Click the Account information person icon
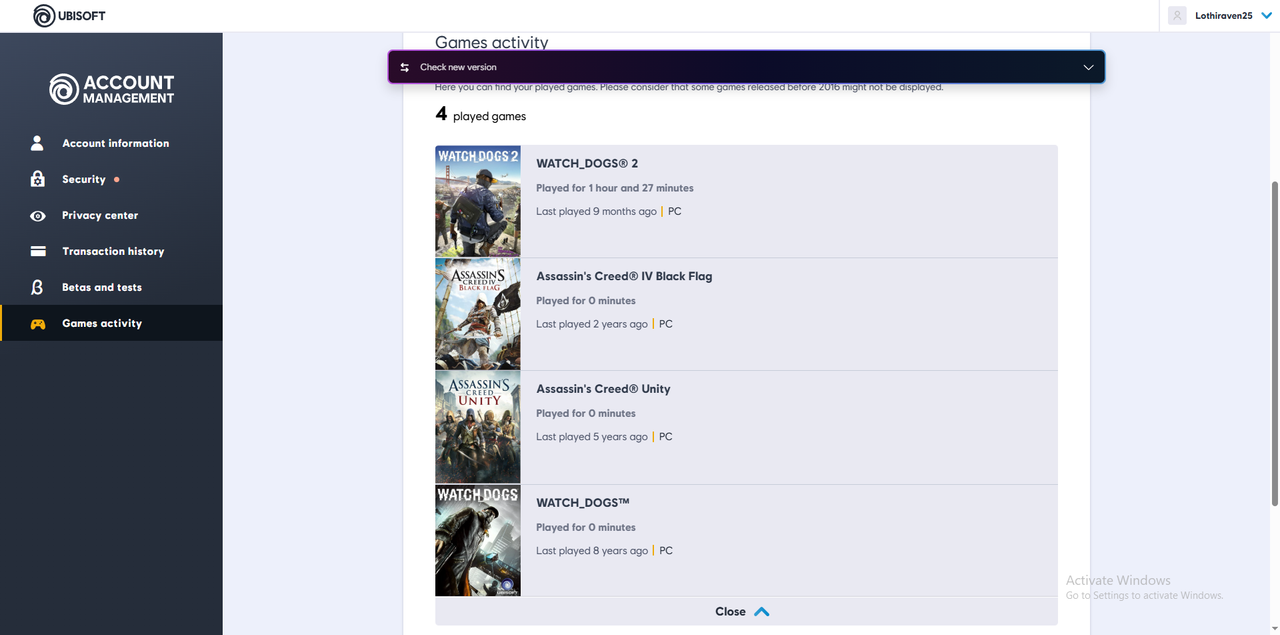This screenshot has height=635, width=1280. coord(37,143)
